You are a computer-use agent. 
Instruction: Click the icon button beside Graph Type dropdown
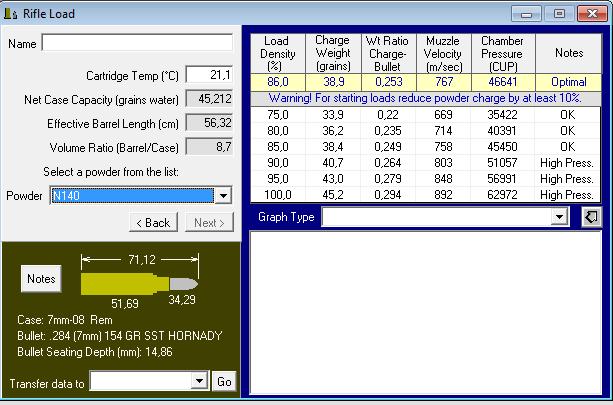click(x=592, y=217)
